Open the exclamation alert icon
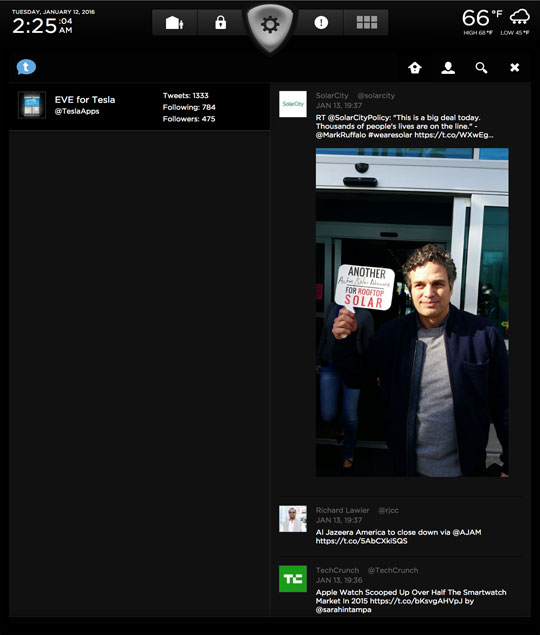The width and height of the screenshot is (540, 635). (x=321, y=22)
